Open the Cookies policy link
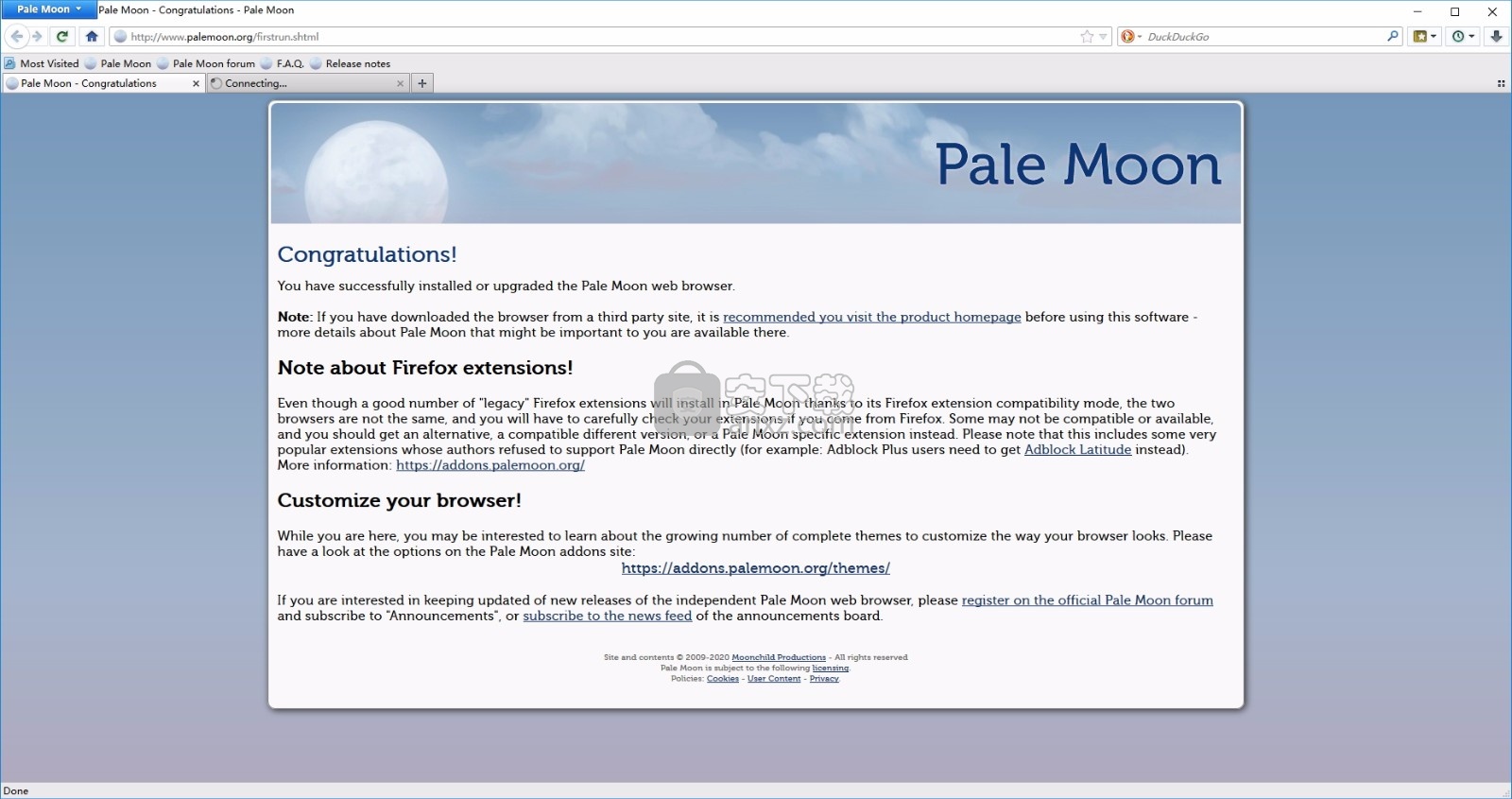1512x799 pixels. tap(723, 678)
